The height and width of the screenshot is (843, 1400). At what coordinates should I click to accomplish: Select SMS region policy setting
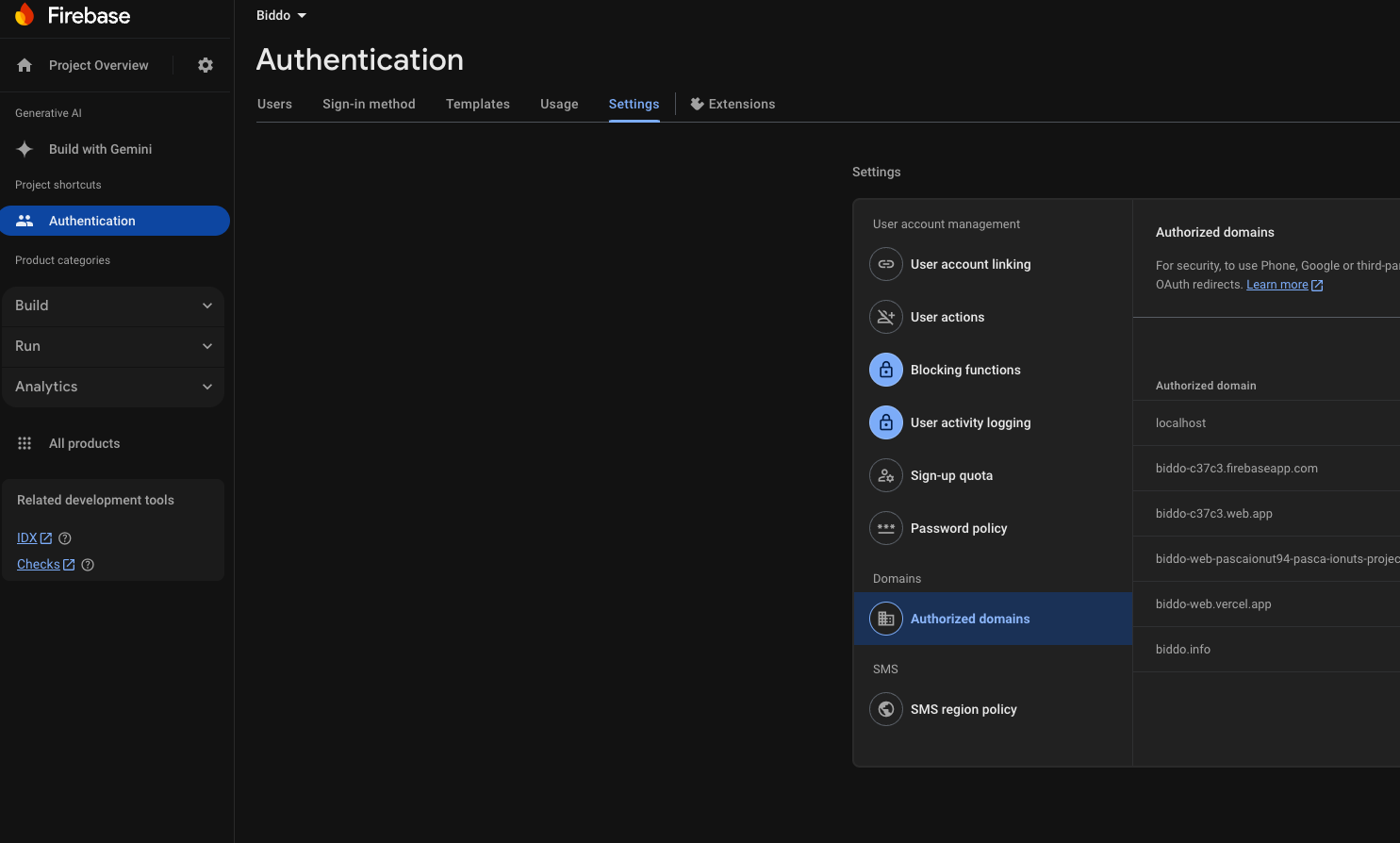(993, 709)
